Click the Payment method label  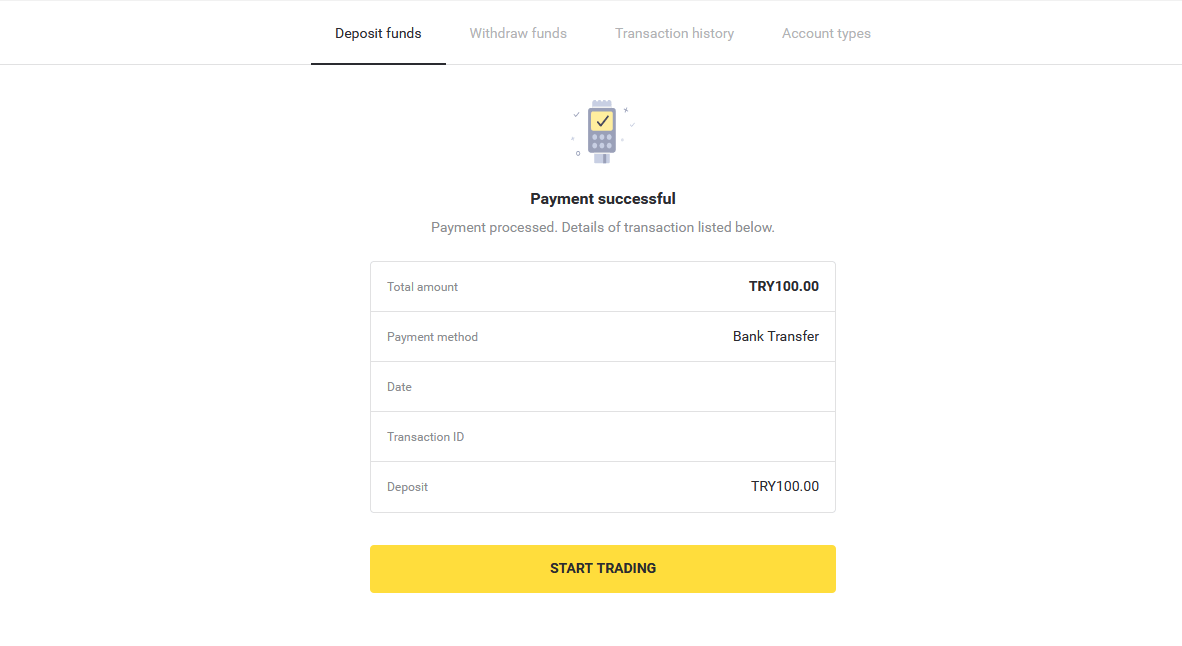[432, 337]
